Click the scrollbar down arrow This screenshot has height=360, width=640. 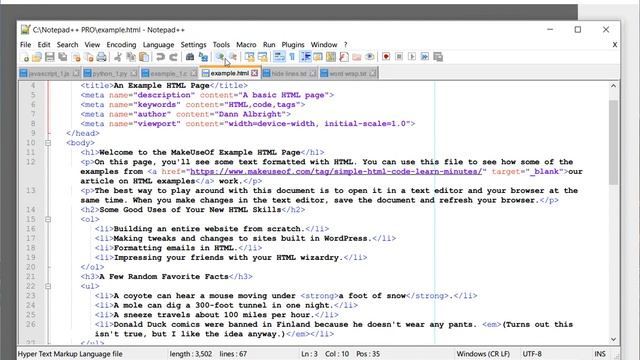click(x=613, y=339)
